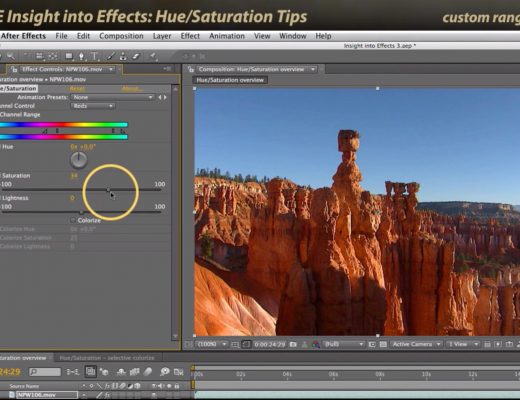Click next animation preset arrow
Image resolution: width=520 pixels, height=400 pixels.
[x=165, y=97]
